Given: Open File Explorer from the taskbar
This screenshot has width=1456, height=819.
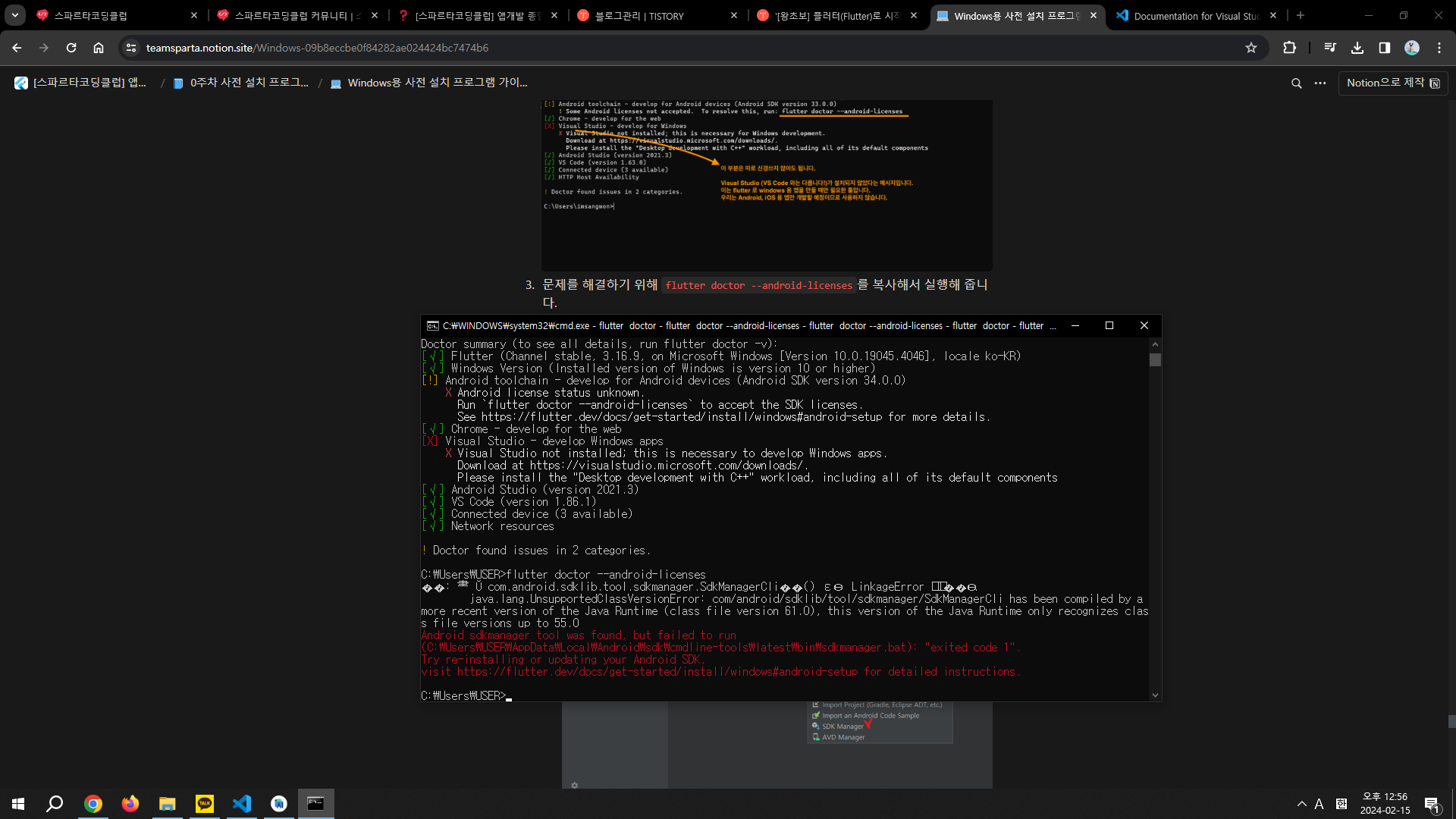Looking at the screenshot, I should coord(167,804).
